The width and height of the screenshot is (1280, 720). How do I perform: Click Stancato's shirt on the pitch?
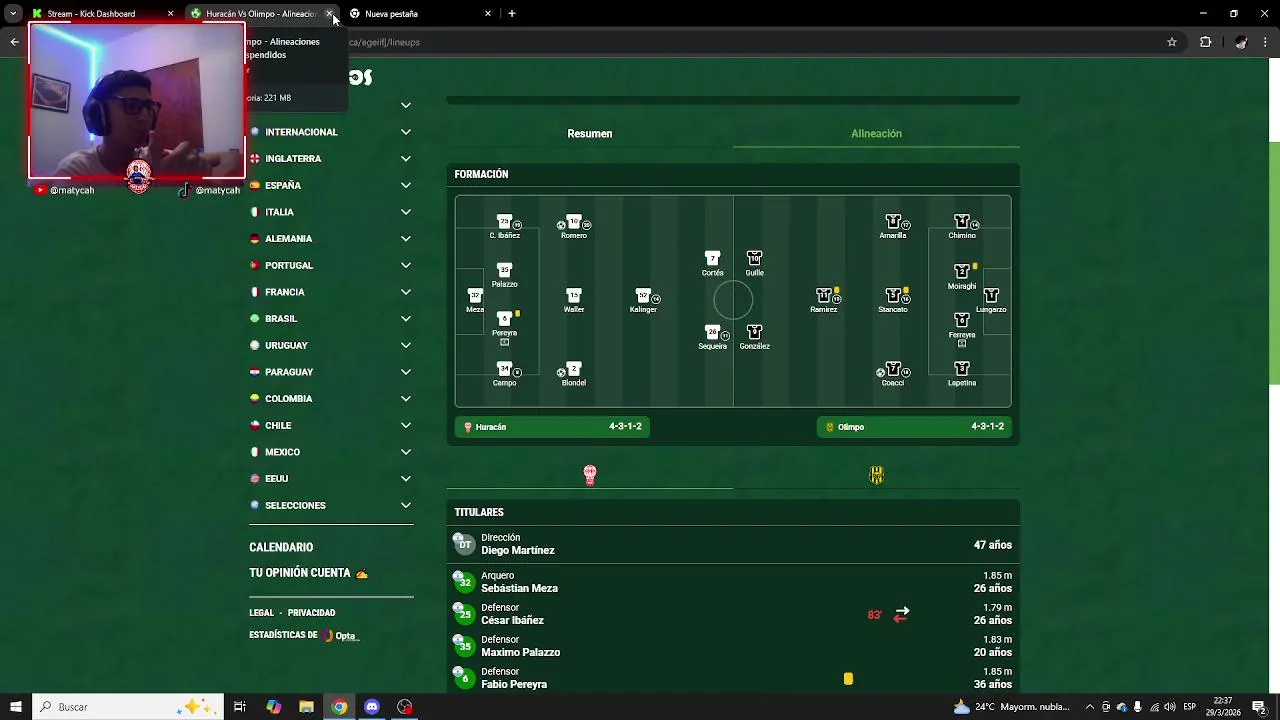pyautogui.click(x=893, y=296)
